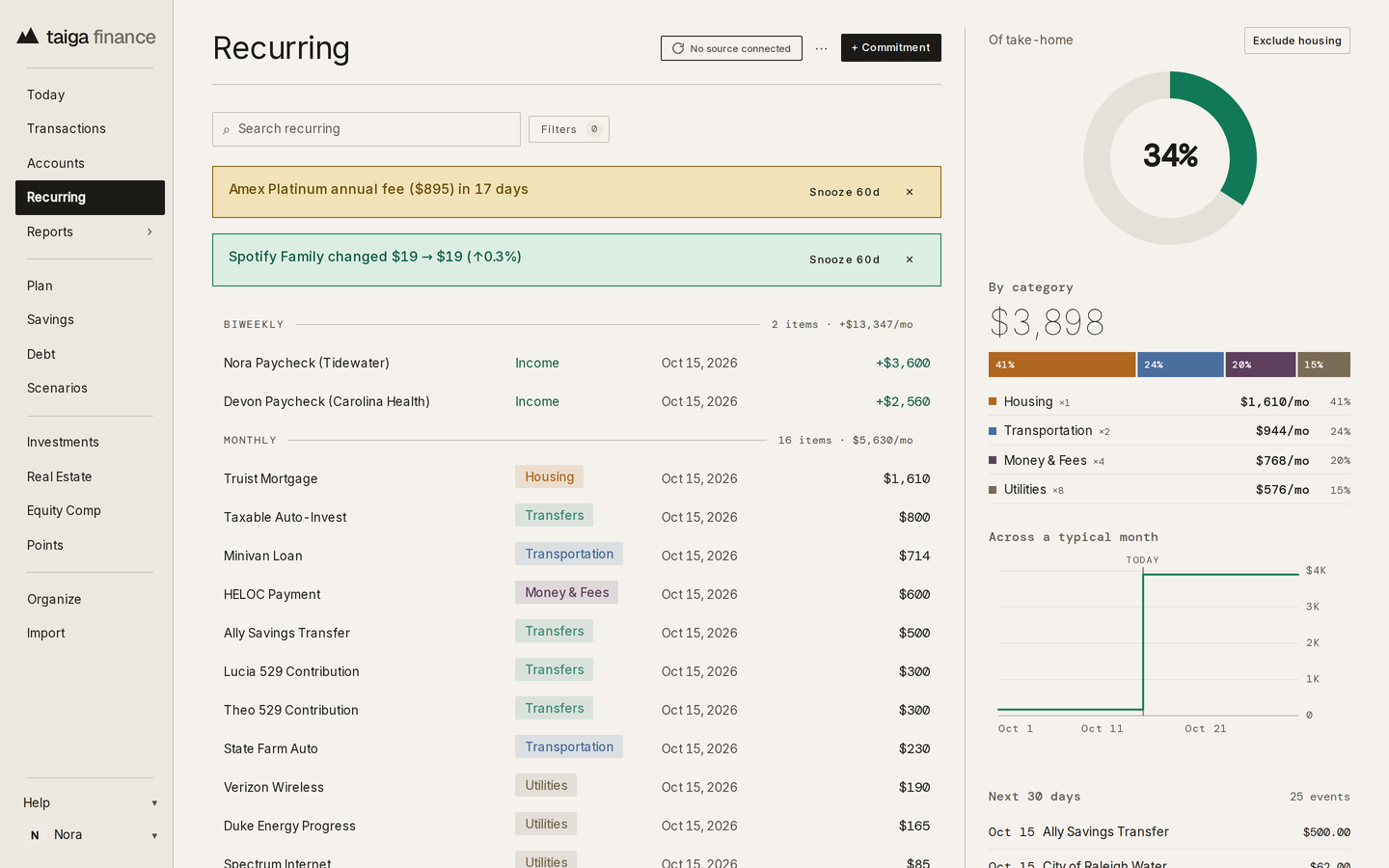The image size is (1389, 868).
Task: Dismiss the Amex Platinum annual fee alert
Action: 910,192
